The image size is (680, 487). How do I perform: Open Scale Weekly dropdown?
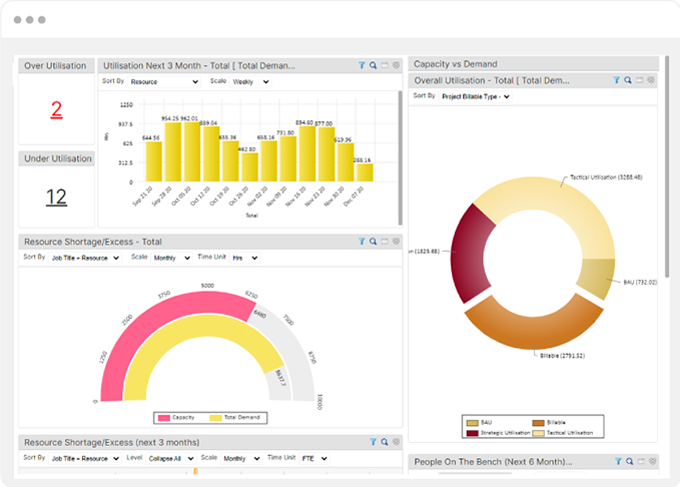coord(251,82)
